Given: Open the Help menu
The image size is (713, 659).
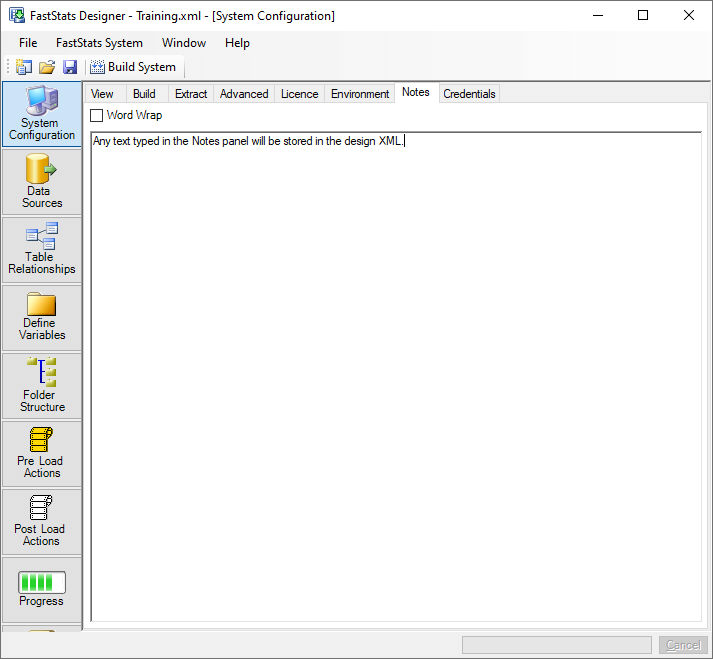Looking at the screenshot, I should pyautogui.click(x=237, y=43).
